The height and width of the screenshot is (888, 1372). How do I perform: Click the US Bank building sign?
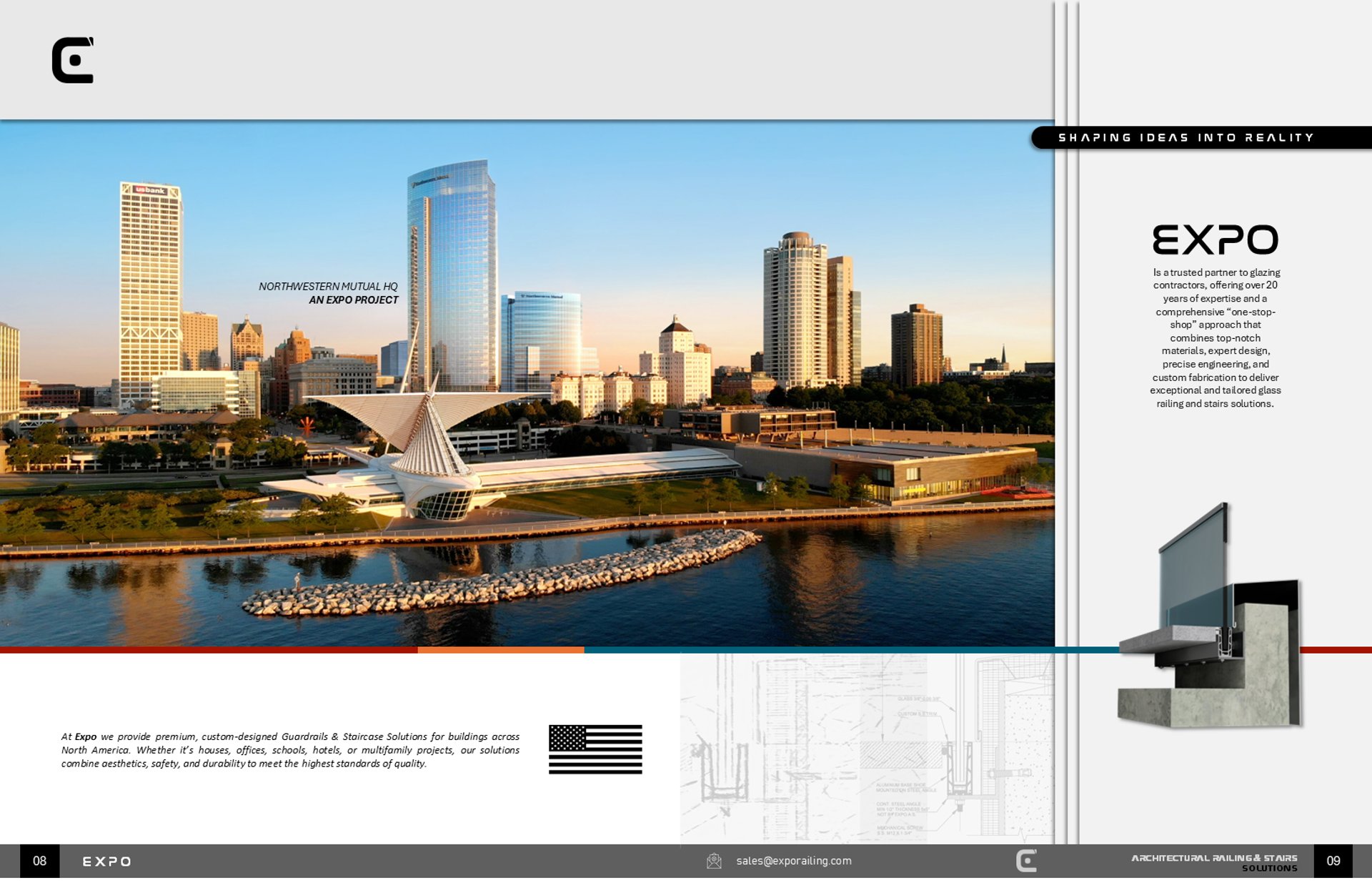(x=151, y=190)
